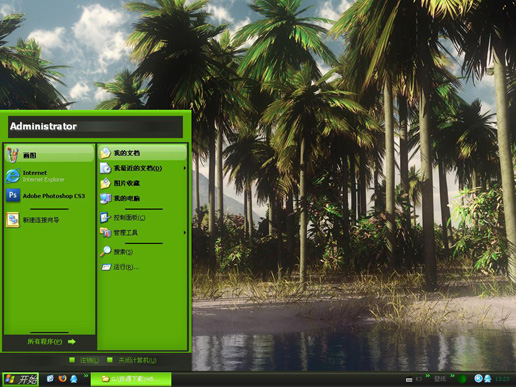The image size is (516, 387).
Task: Open the Search (搜索) item
Action: [x=142, y=251]
